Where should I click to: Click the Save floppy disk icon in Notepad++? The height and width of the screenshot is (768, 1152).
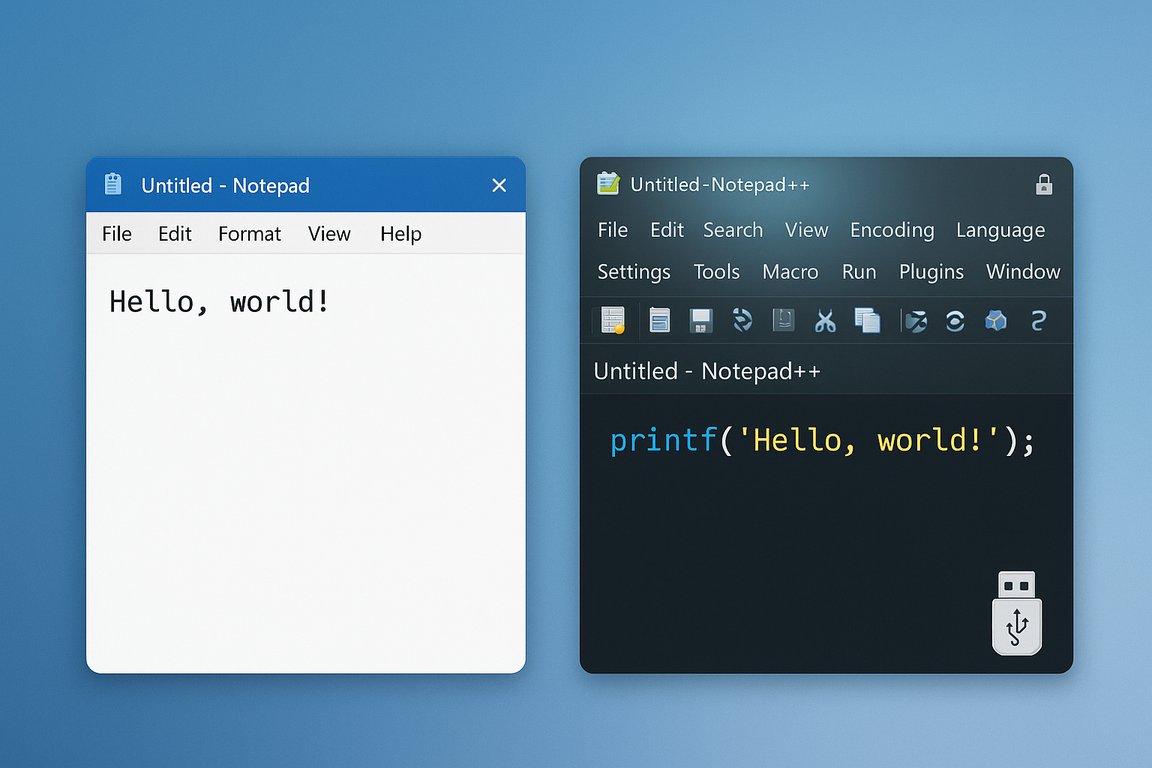pyautogui.click(x=701, y=320)
